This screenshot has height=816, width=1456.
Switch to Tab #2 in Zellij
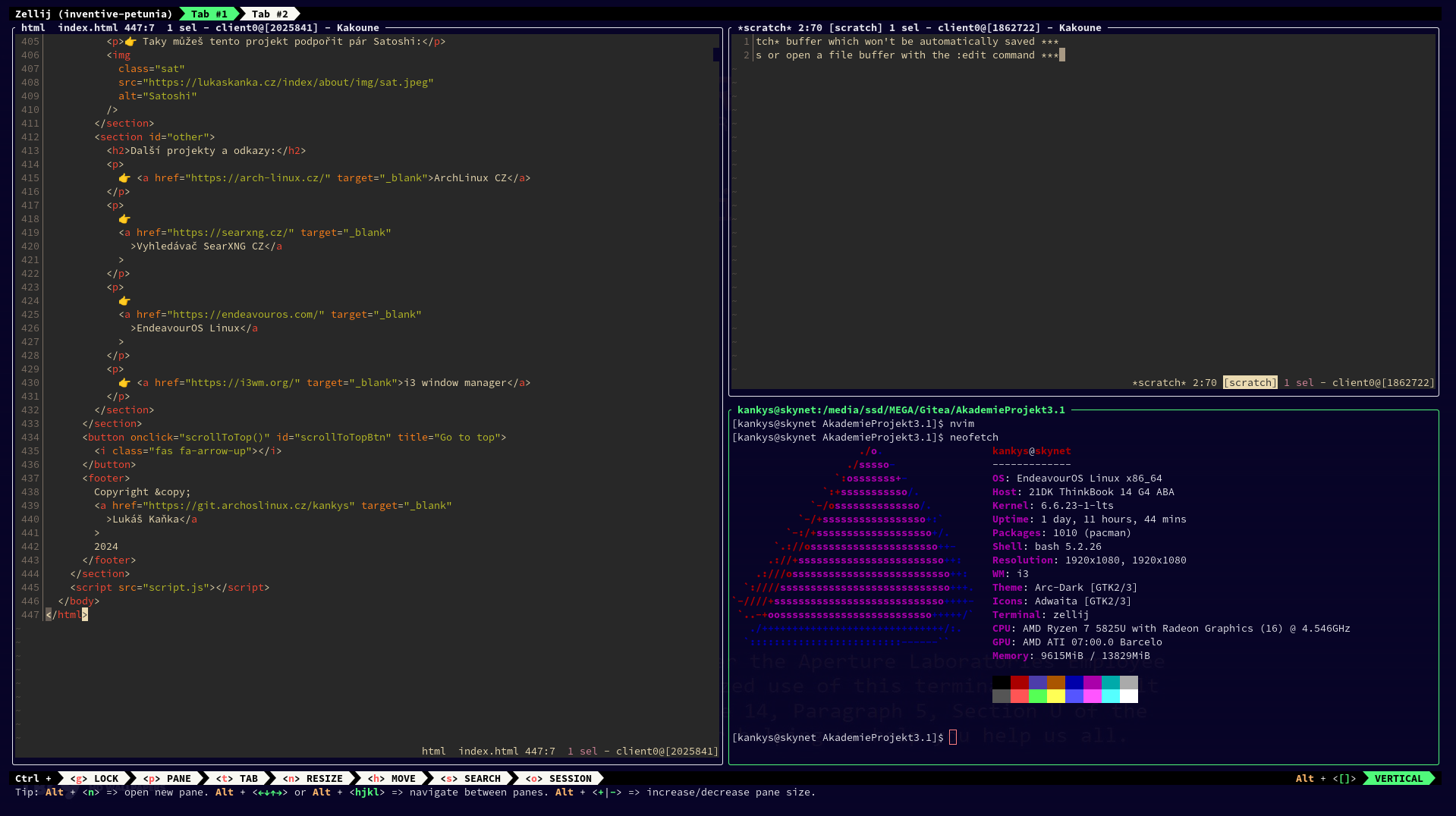[269, 14]
